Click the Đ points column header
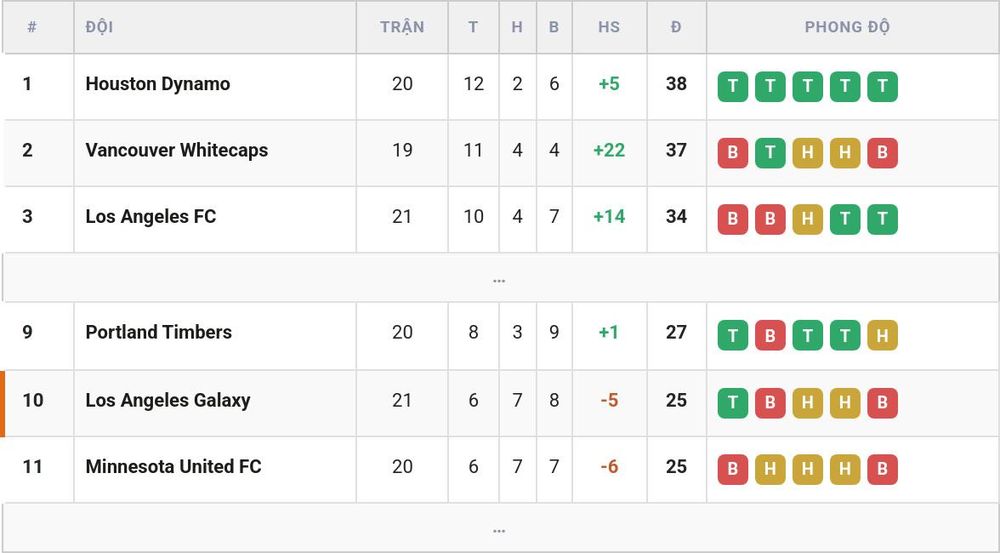This screenshot has width=1000, height=553. click(x=676, y=27)
